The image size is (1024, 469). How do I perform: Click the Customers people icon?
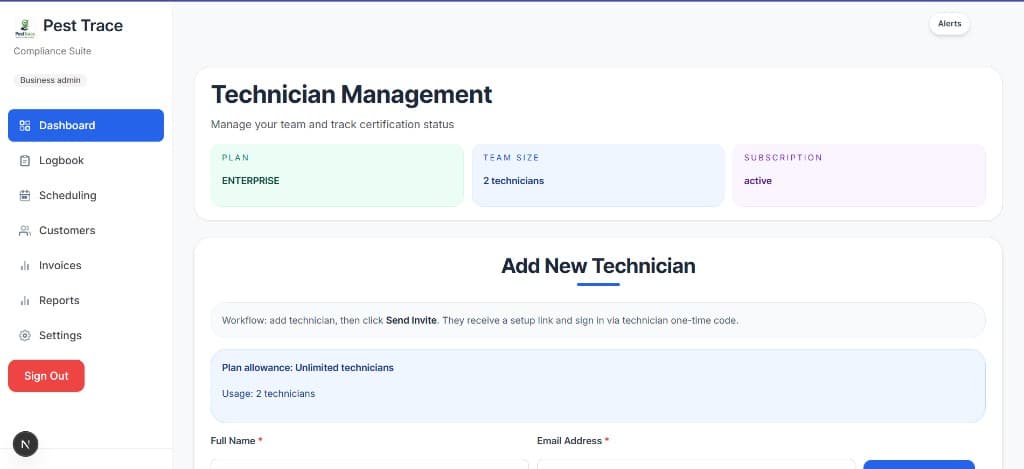point(25,231)
